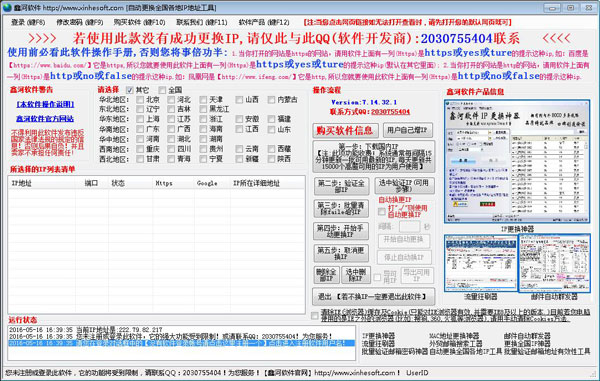Click the 退出 exit software button
600x381 pixels.
(374, 296)
